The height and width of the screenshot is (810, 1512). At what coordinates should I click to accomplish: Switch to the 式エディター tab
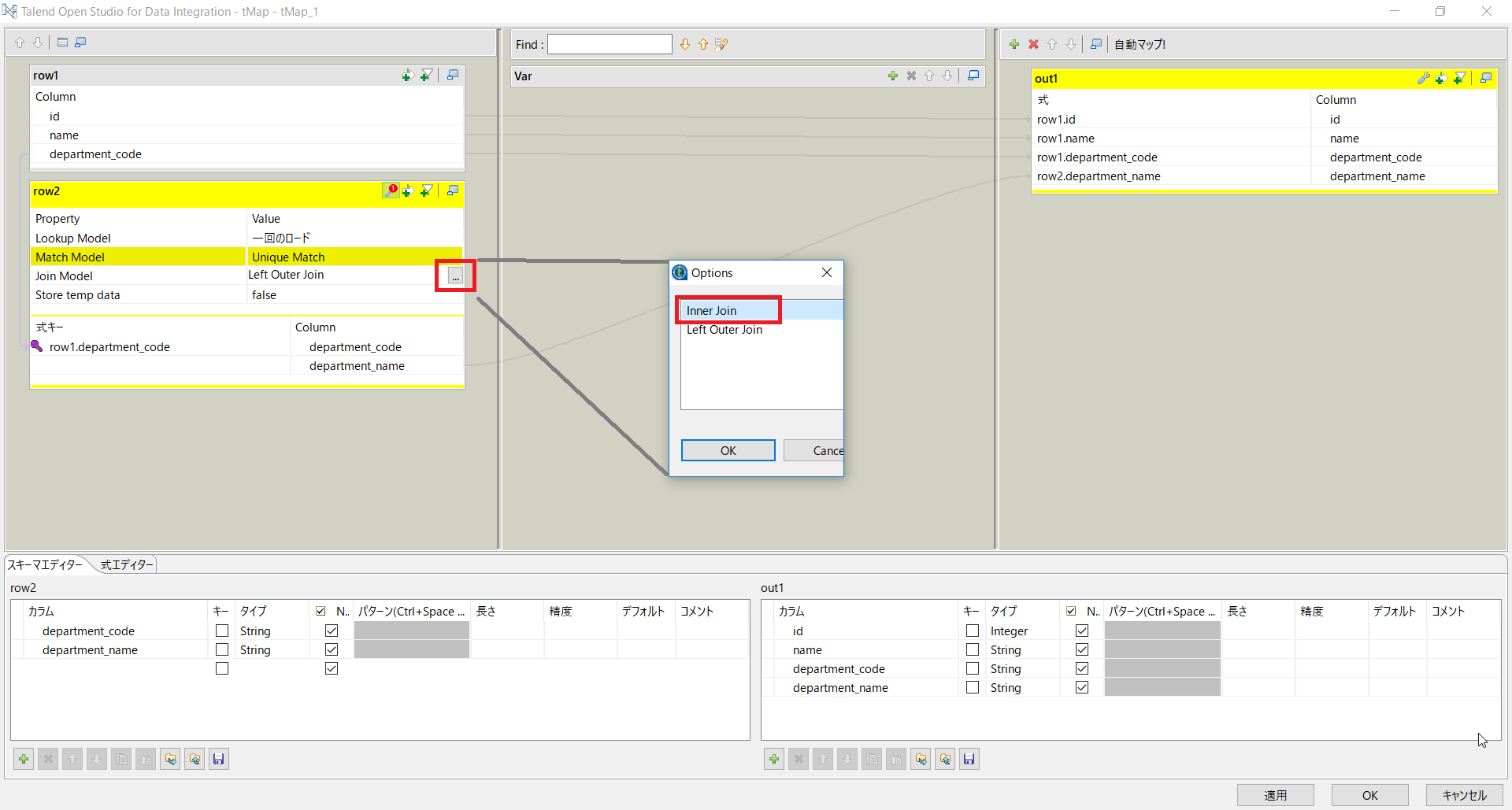126,564
